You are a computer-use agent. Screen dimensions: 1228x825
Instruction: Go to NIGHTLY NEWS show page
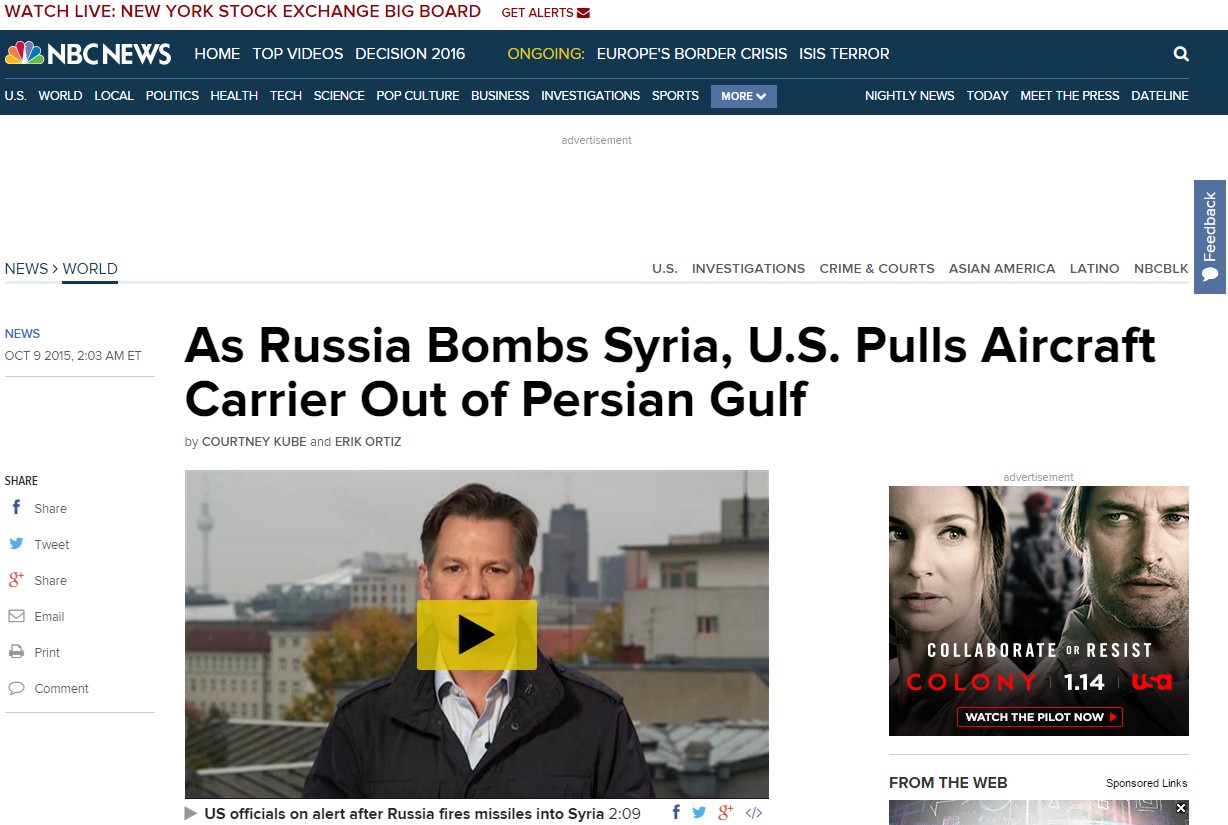click(910, 96)
